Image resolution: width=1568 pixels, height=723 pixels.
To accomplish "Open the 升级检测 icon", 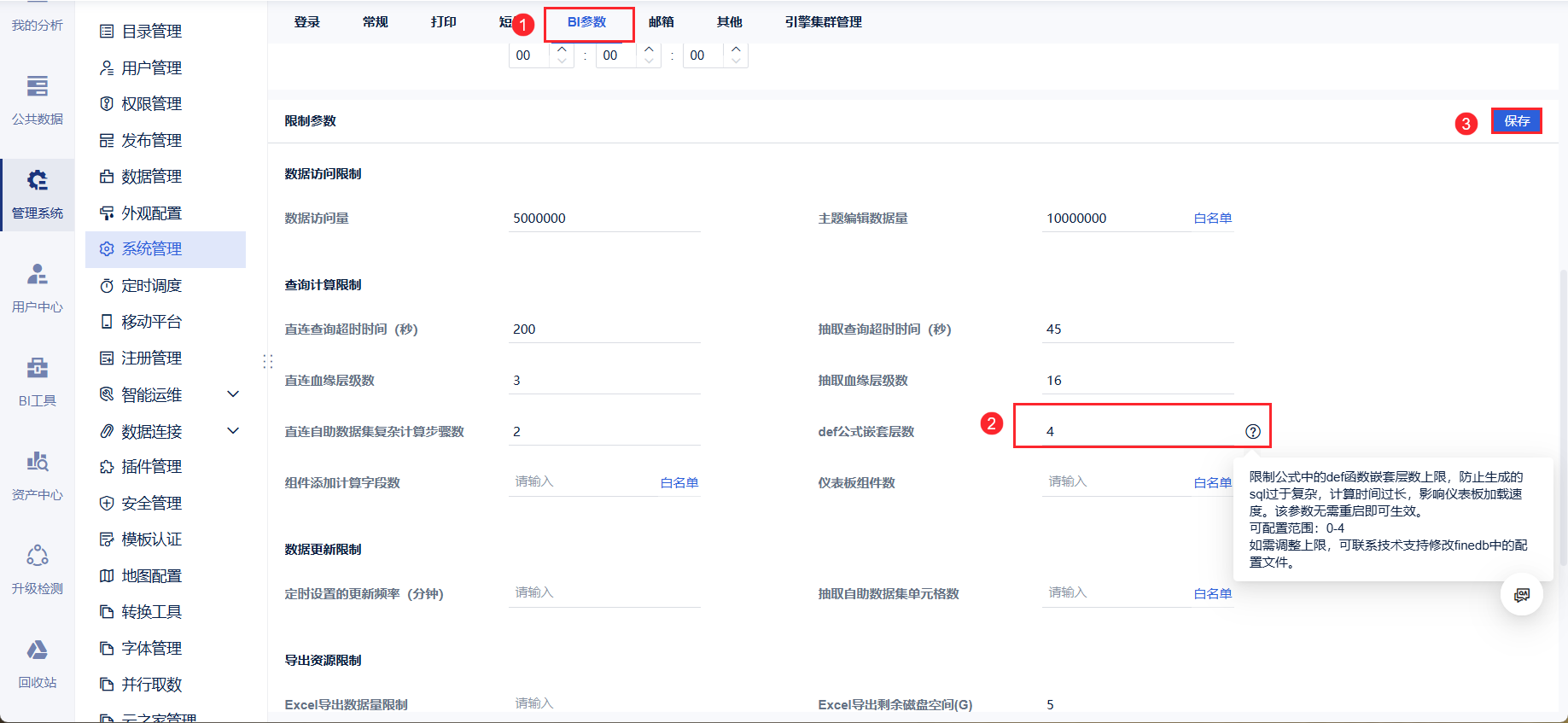I will click(x=38, y=556).
